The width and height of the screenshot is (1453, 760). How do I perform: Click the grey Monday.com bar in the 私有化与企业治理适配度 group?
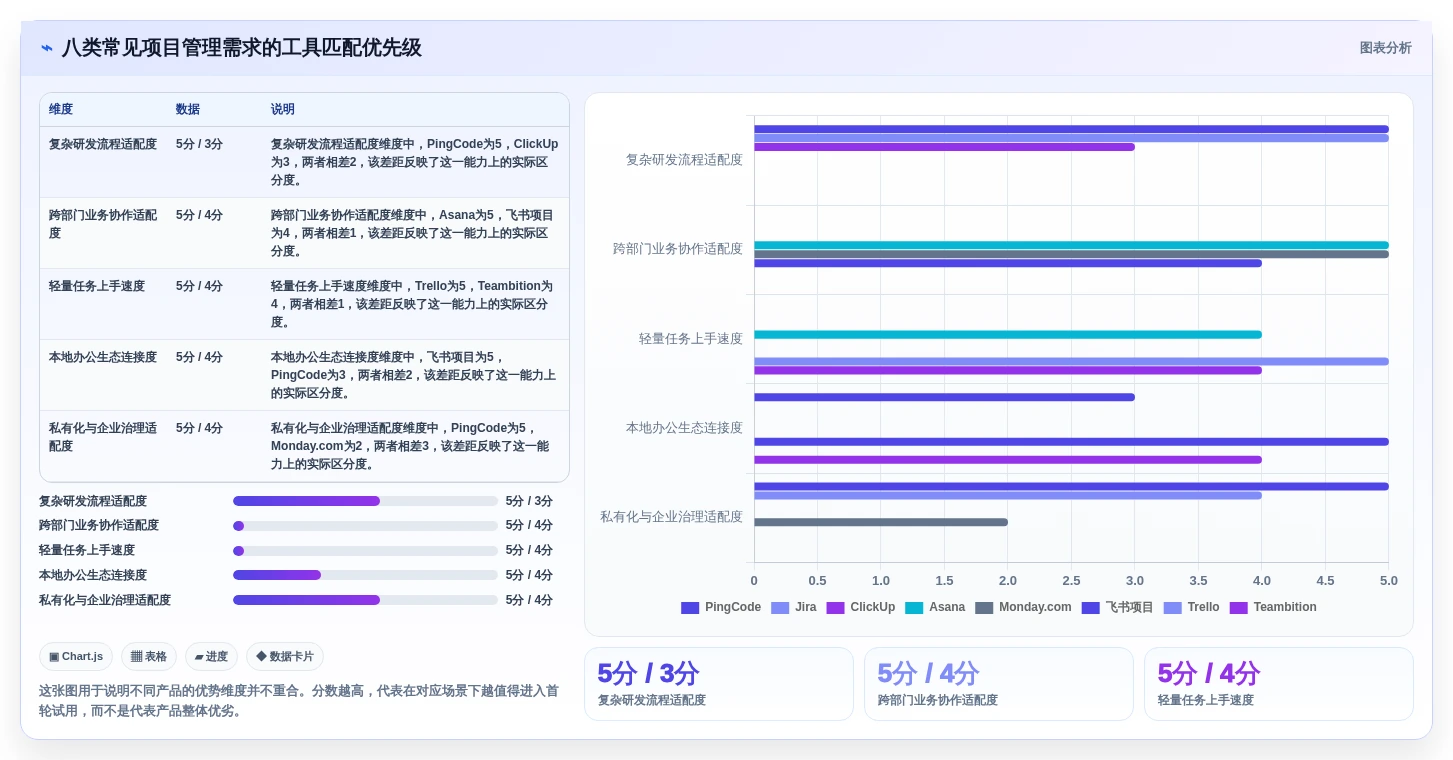(x=881, y=522)
